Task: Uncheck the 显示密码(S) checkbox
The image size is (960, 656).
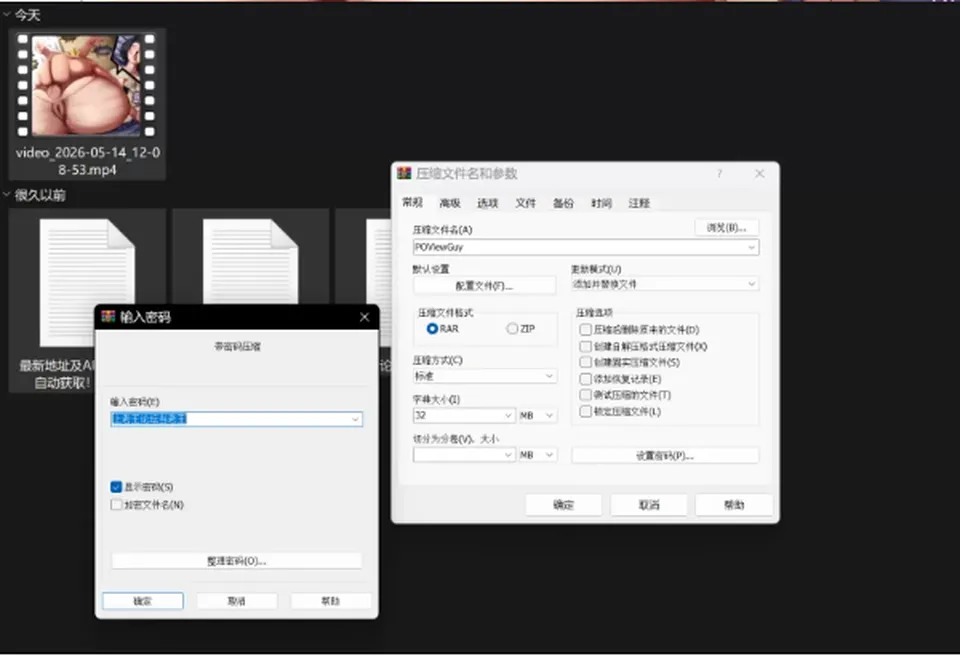Action: (x=116, y=487)
